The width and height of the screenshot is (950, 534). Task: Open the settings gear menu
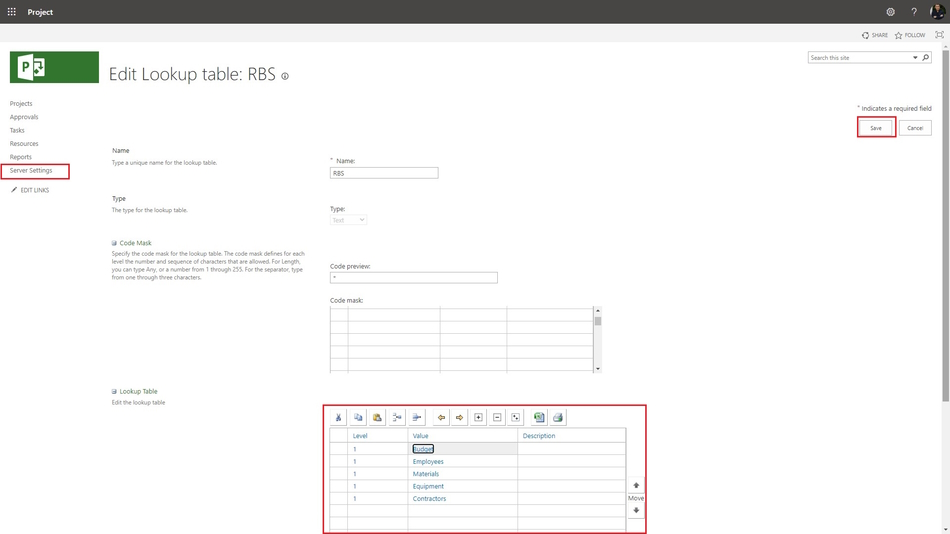click(890, 12)
